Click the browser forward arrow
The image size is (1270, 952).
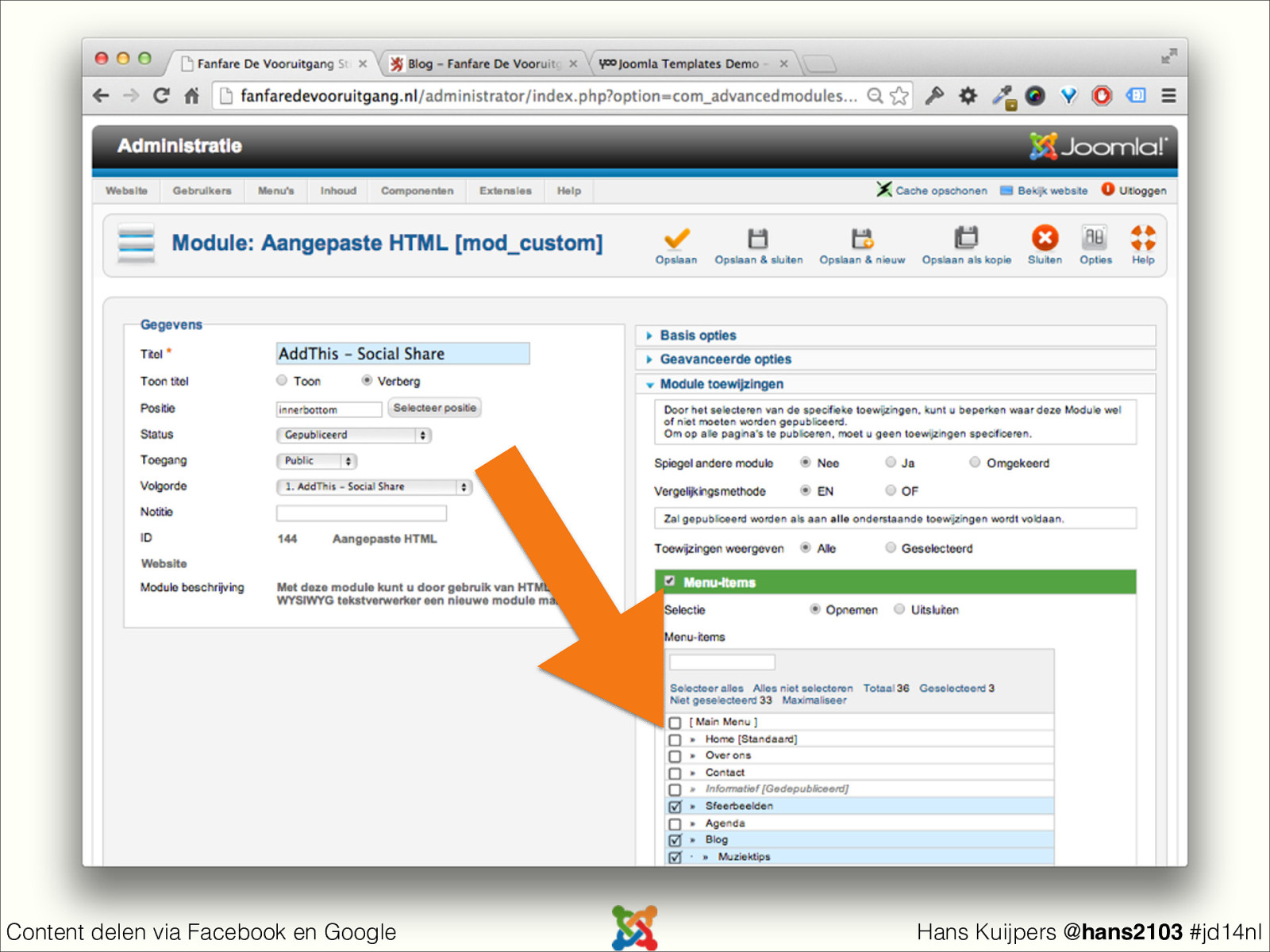click(131, 96)
